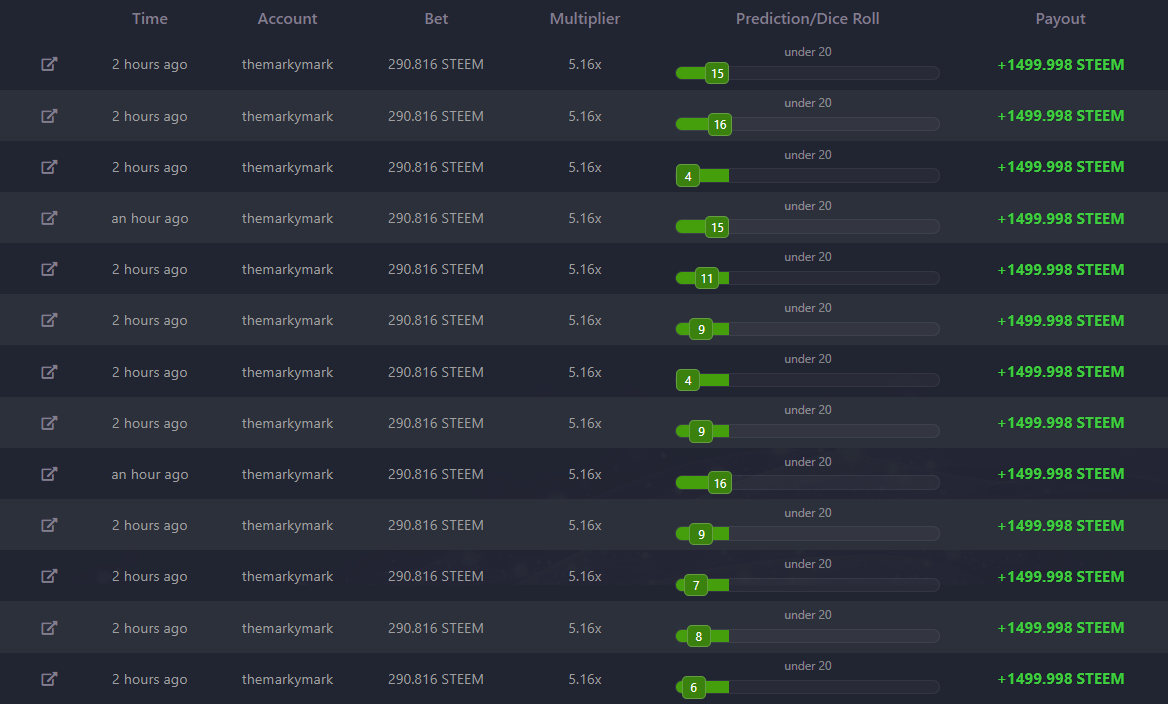Image resolution: width=1168 pixels, height=704 pixels.
Task: Open external link icon on roll 7 row
Action: [49, 576]
